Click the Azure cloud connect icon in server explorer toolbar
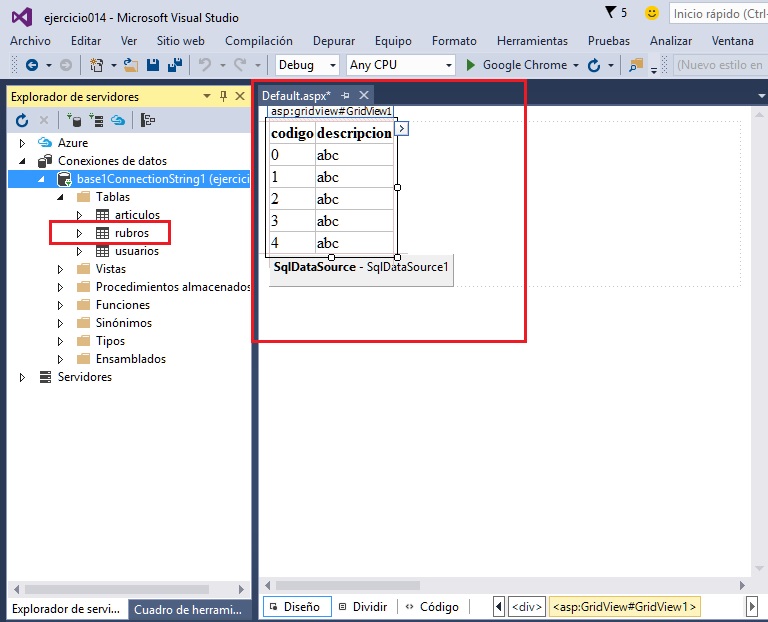This screenshot has height=622, width=768. (118, 120)
